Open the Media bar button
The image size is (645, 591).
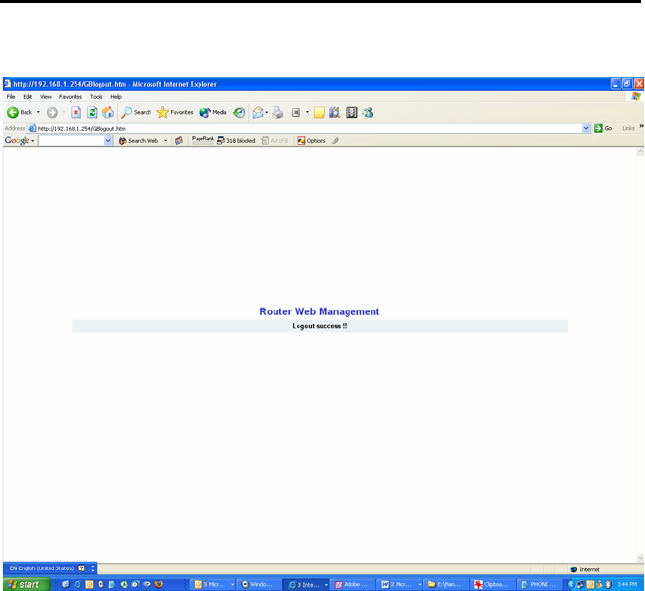(x=213, y=112)
